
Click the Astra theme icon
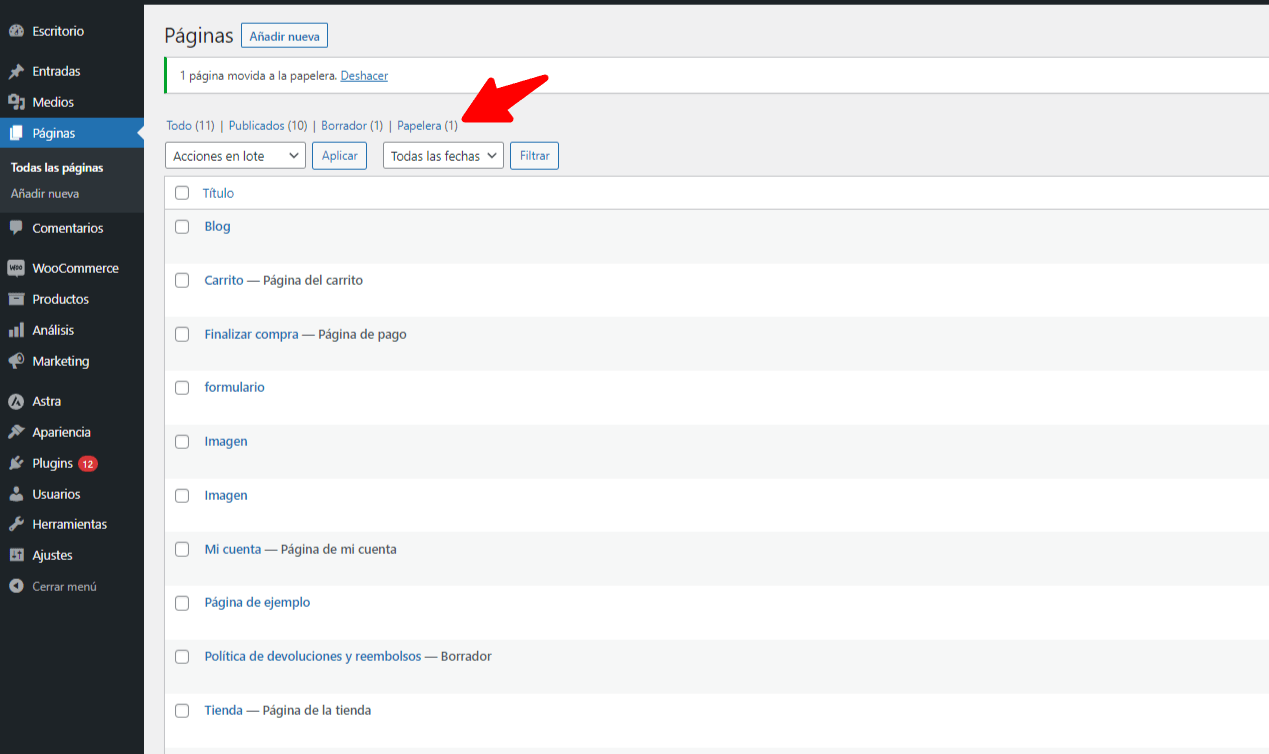(16, 401)
